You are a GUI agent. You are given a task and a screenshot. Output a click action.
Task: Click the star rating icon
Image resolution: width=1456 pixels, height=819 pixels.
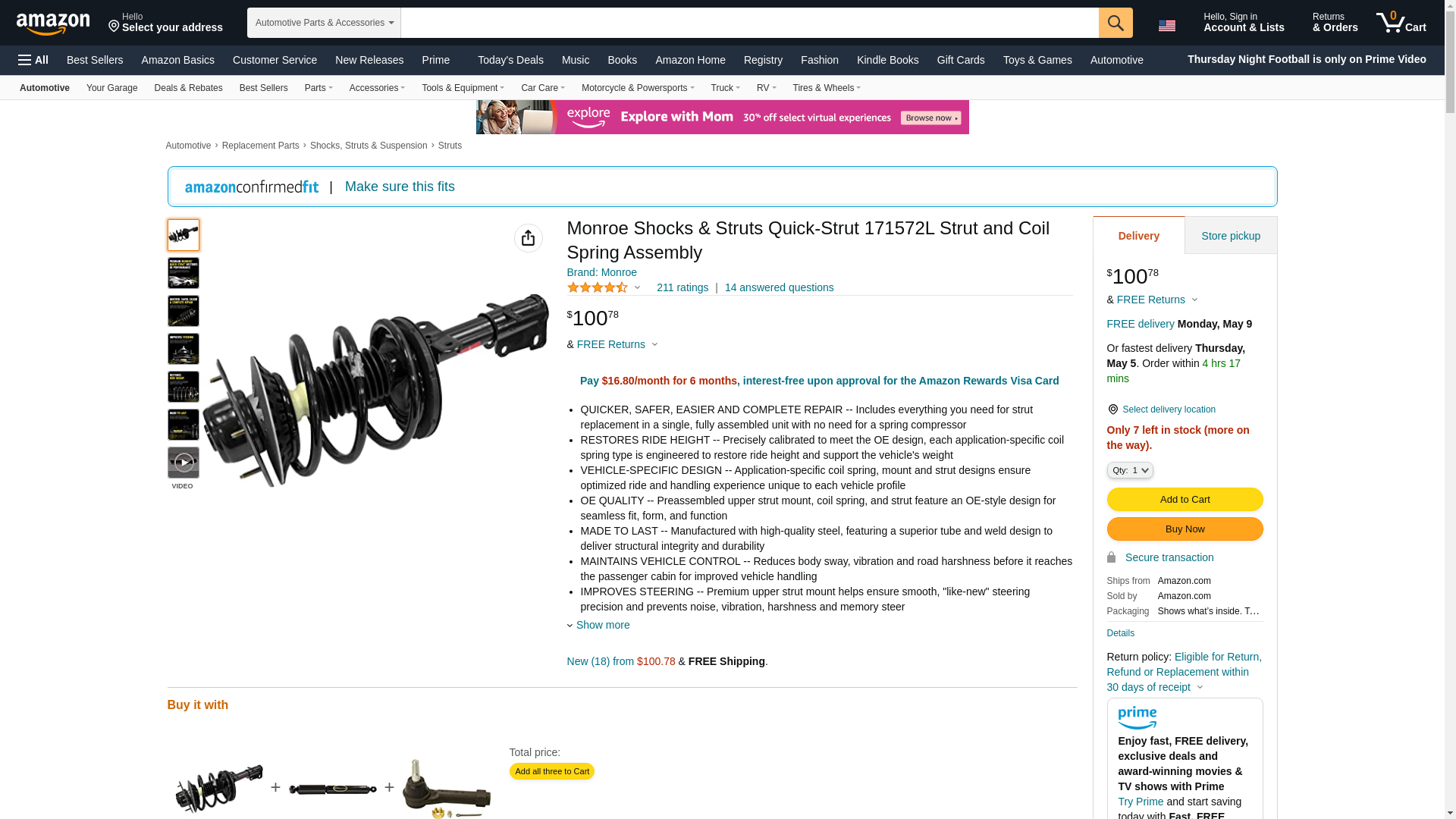598,287
